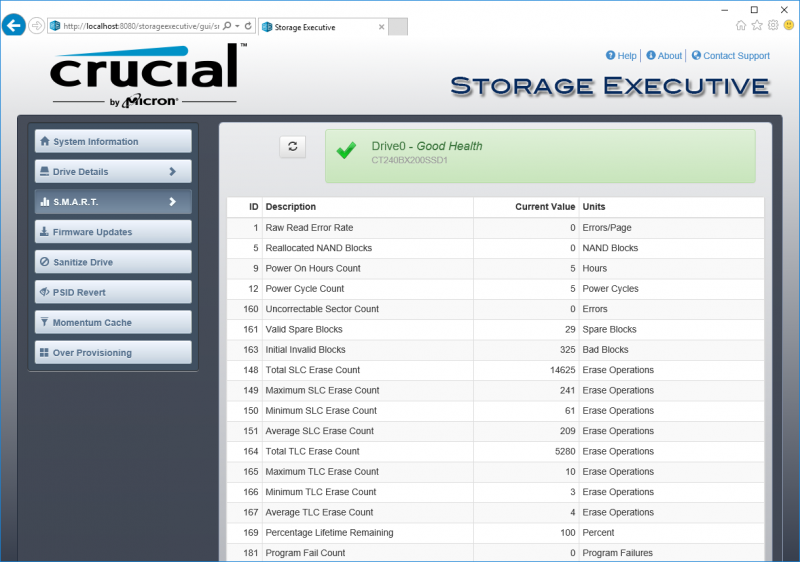Open PSID Revert page

[113, 292]
